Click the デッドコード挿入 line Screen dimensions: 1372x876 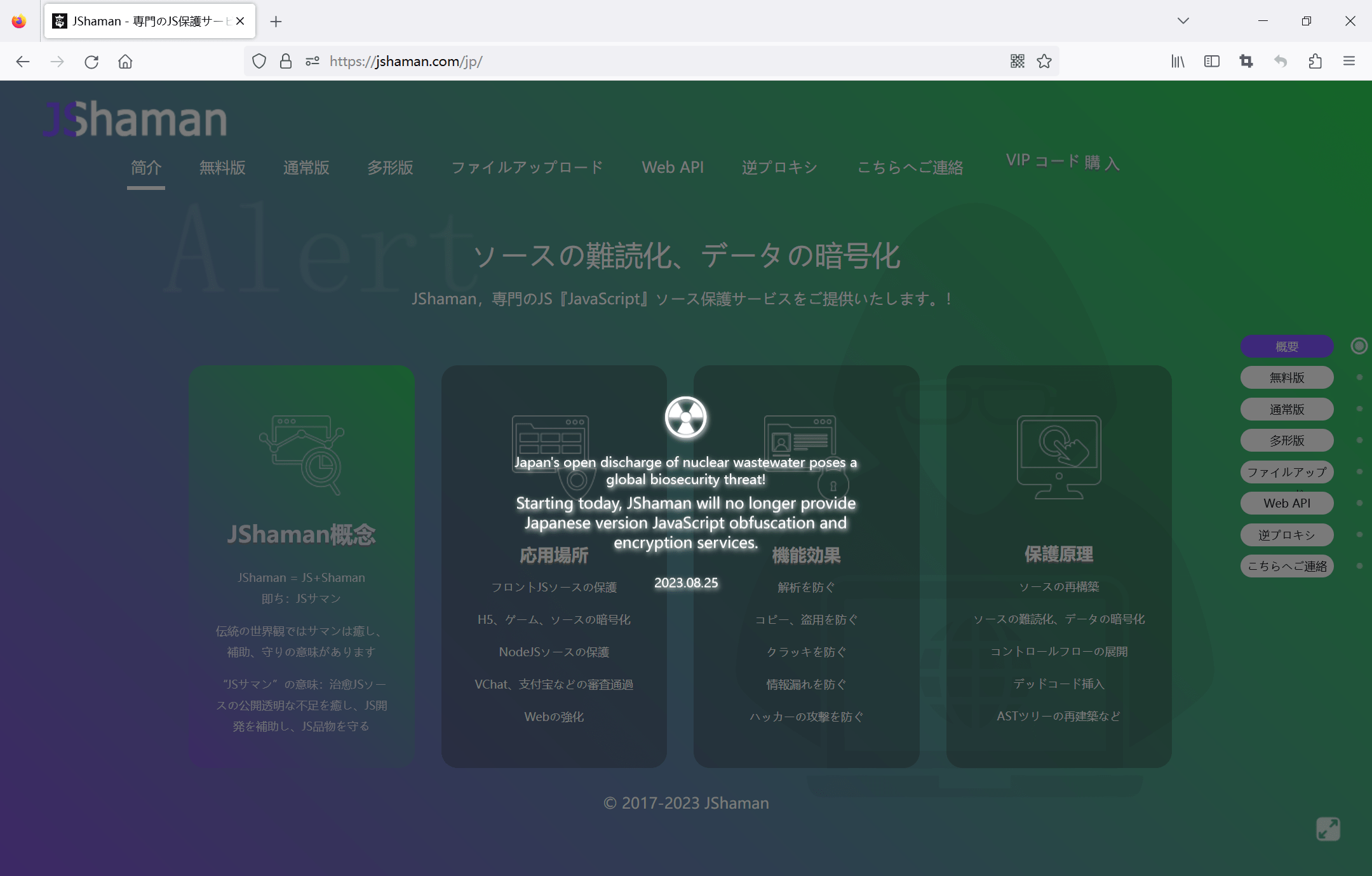(1059, 684)
